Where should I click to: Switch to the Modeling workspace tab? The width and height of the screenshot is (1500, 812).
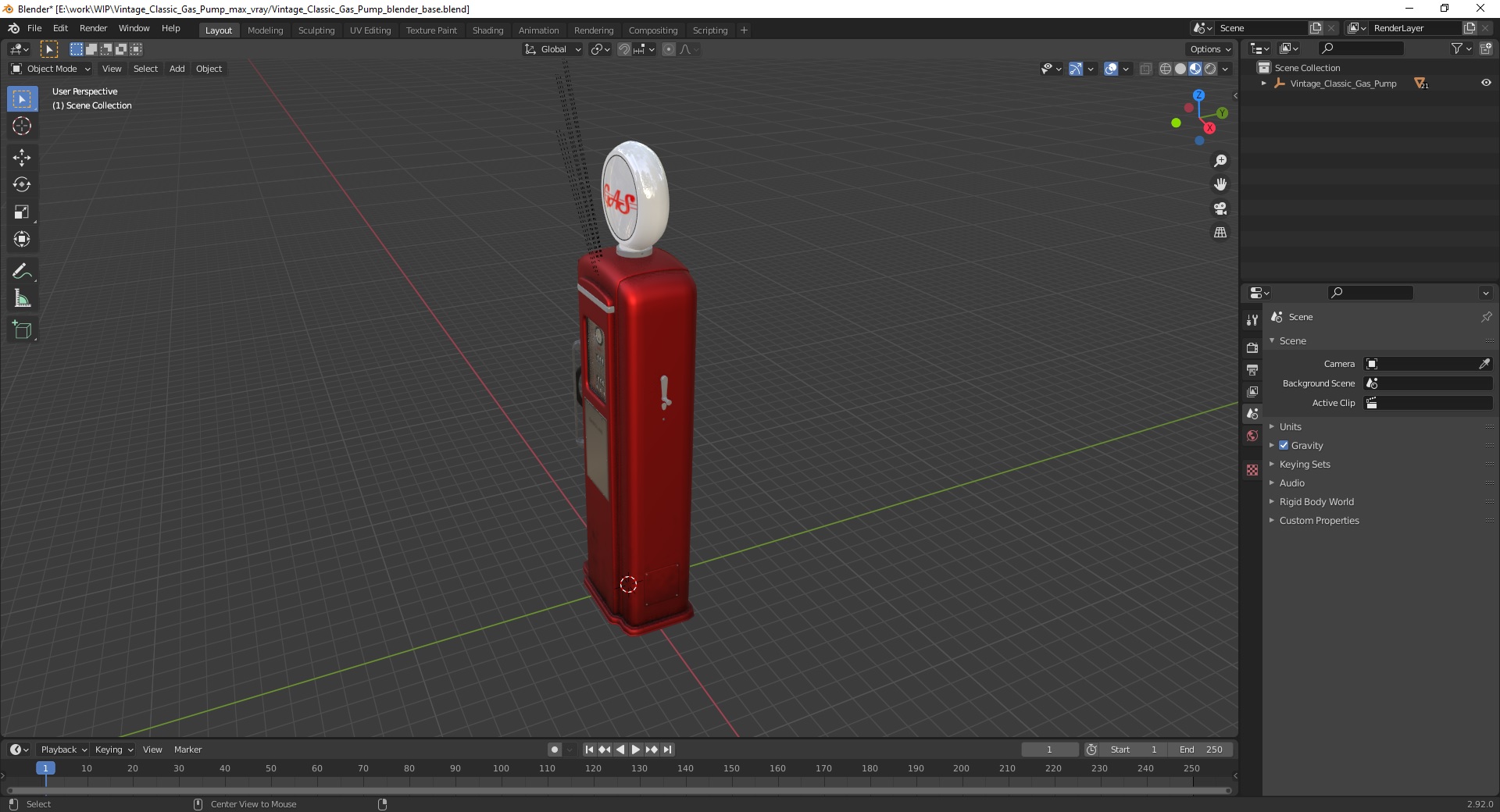tap(265, 30)
